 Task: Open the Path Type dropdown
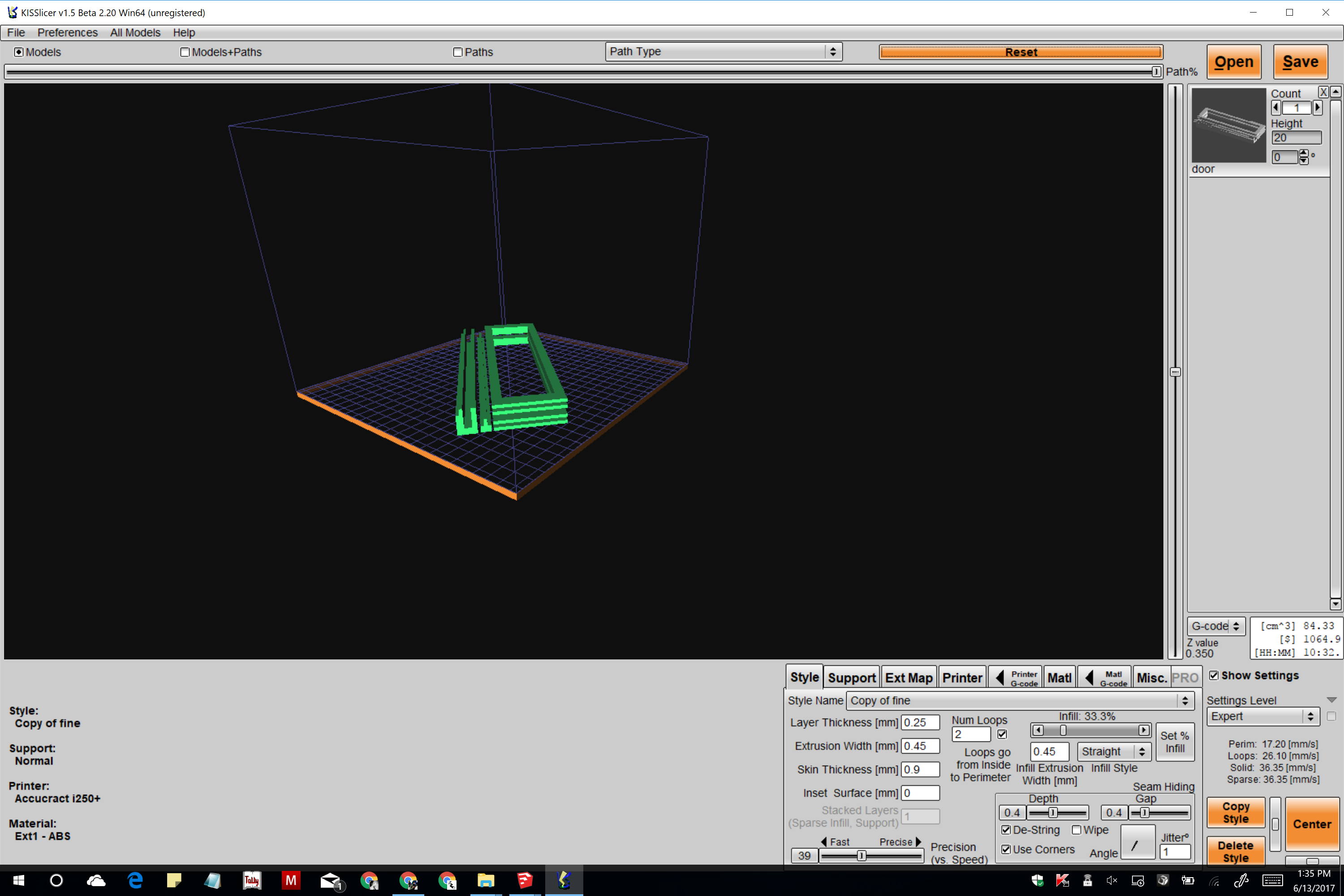(724, 52)
